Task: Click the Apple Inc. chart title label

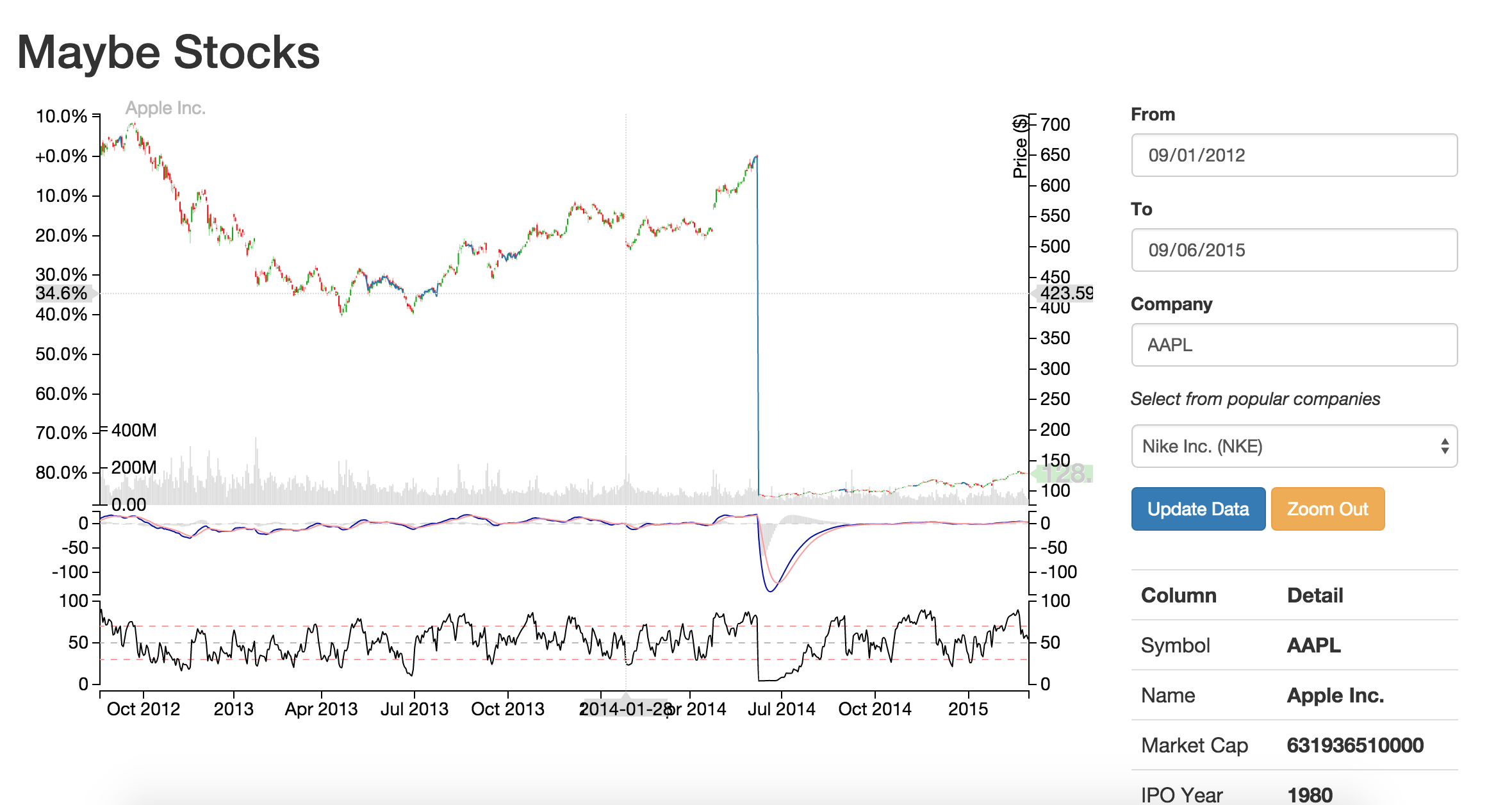Action: pos(165,108)
